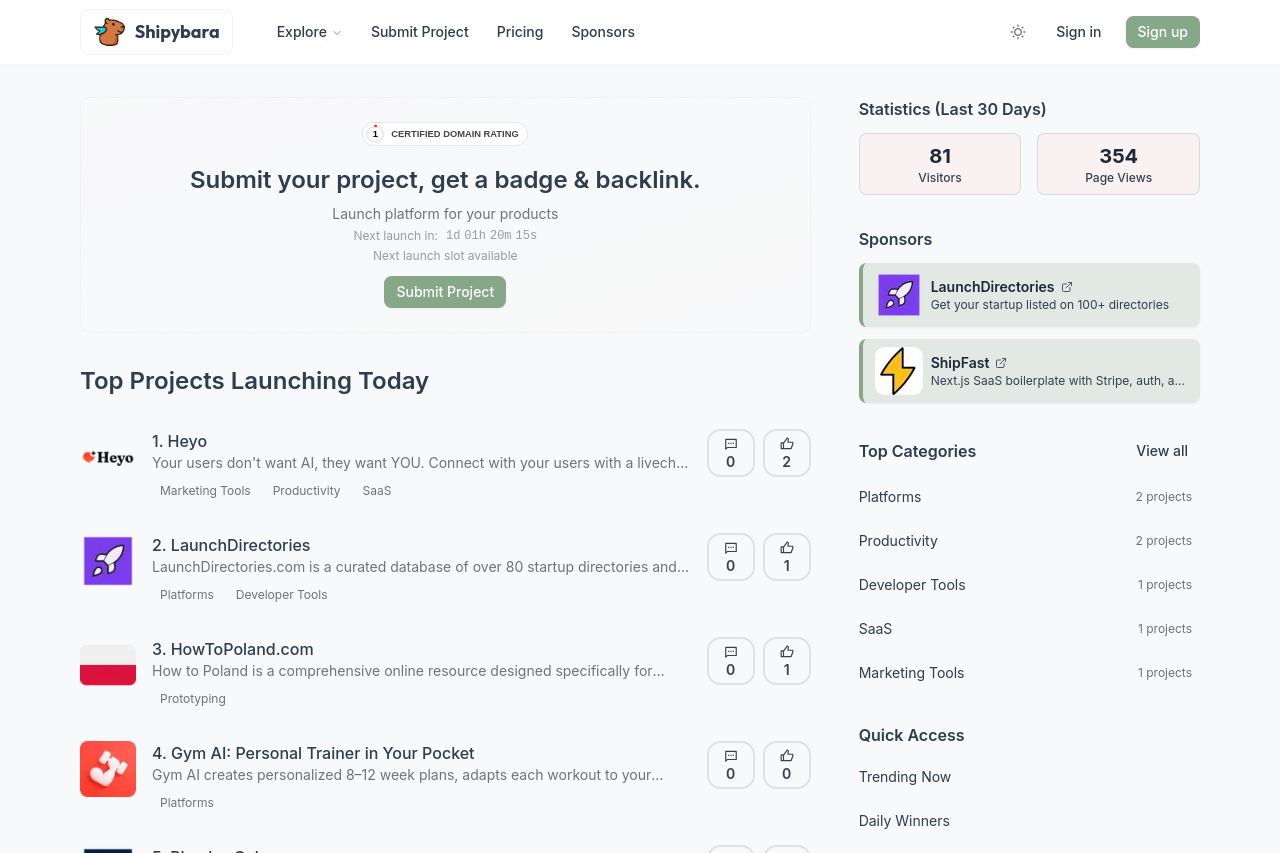Click the Certified Domain Rating badge

pyautogui.click(x=445, y=134)
